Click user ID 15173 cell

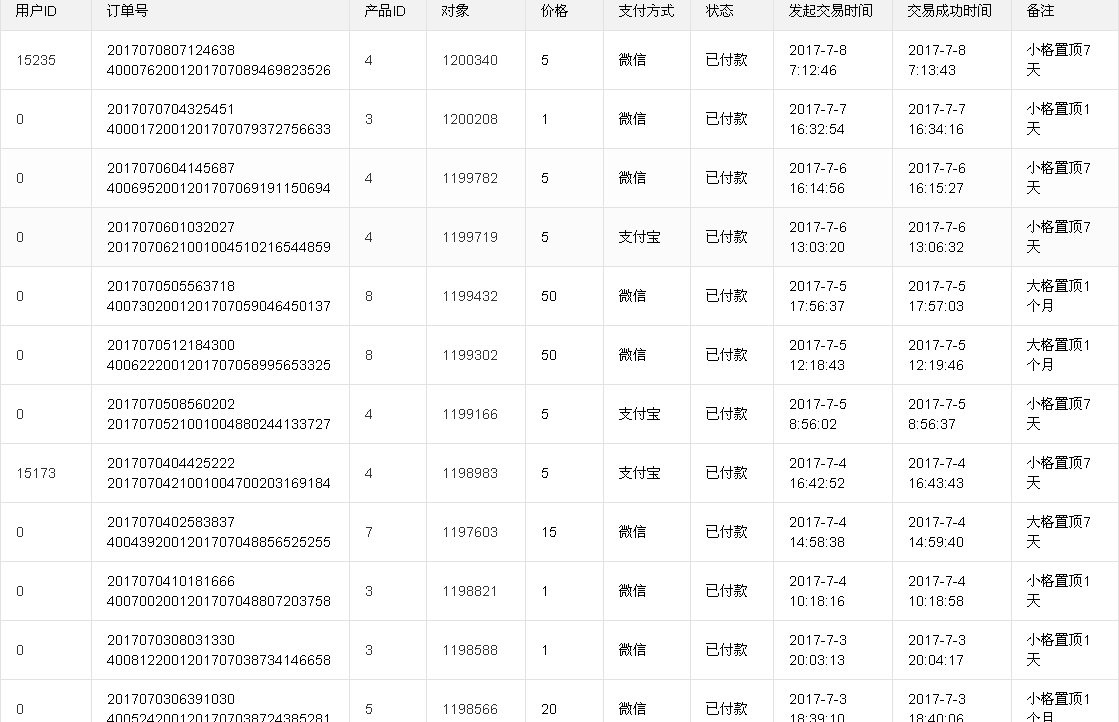point(36,473)
